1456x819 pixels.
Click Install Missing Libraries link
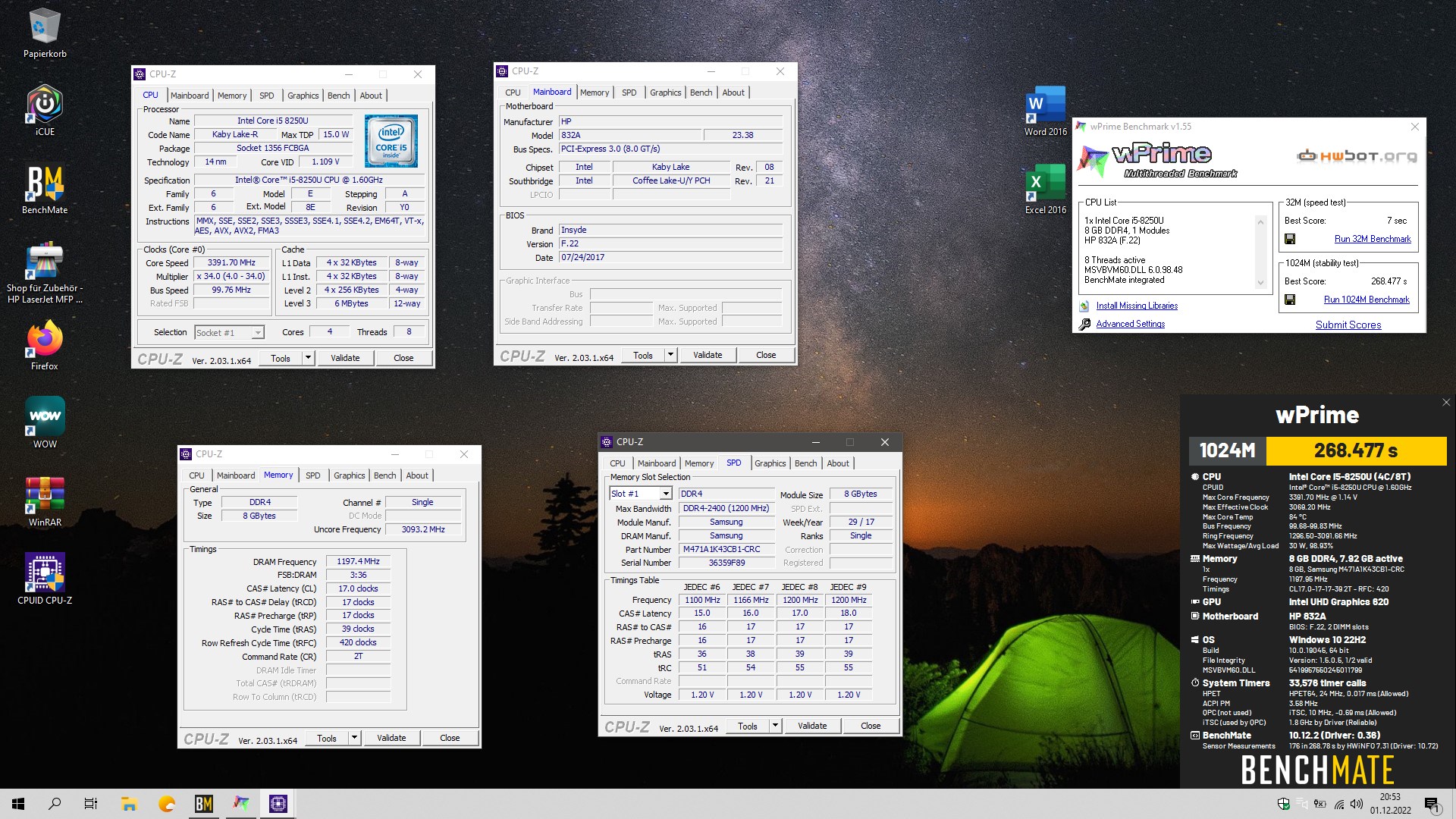point(1137,306)
